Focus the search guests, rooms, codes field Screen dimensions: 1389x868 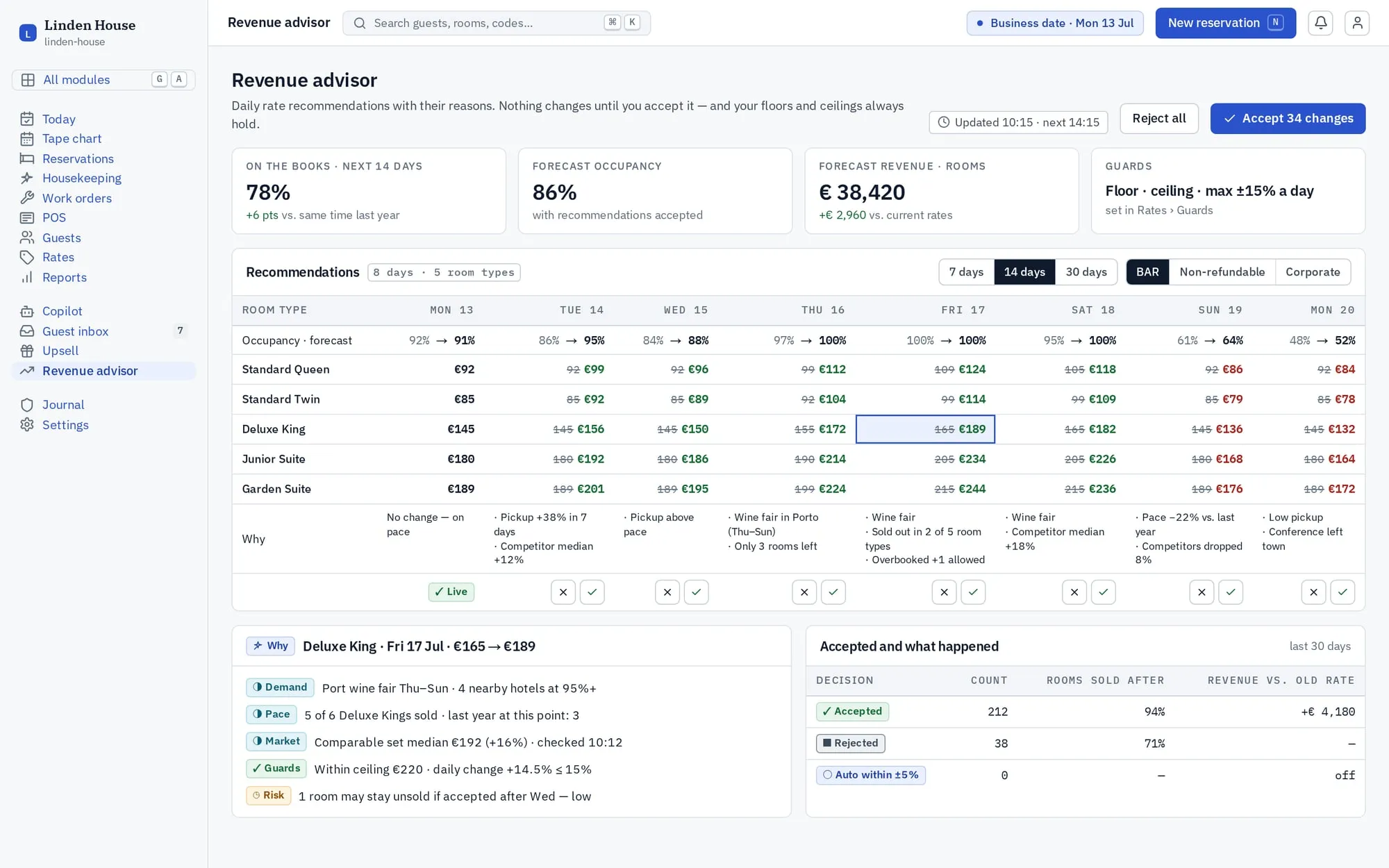[496, 23]
